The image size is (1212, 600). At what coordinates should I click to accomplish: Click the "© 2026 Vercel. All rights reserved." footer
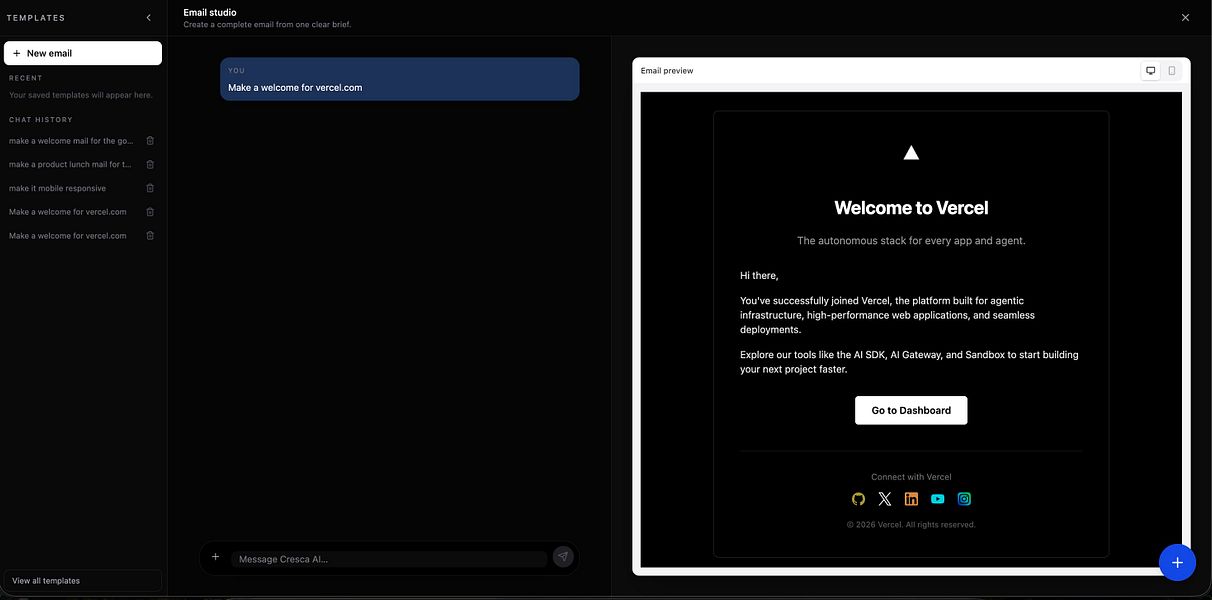click(911, 525)
